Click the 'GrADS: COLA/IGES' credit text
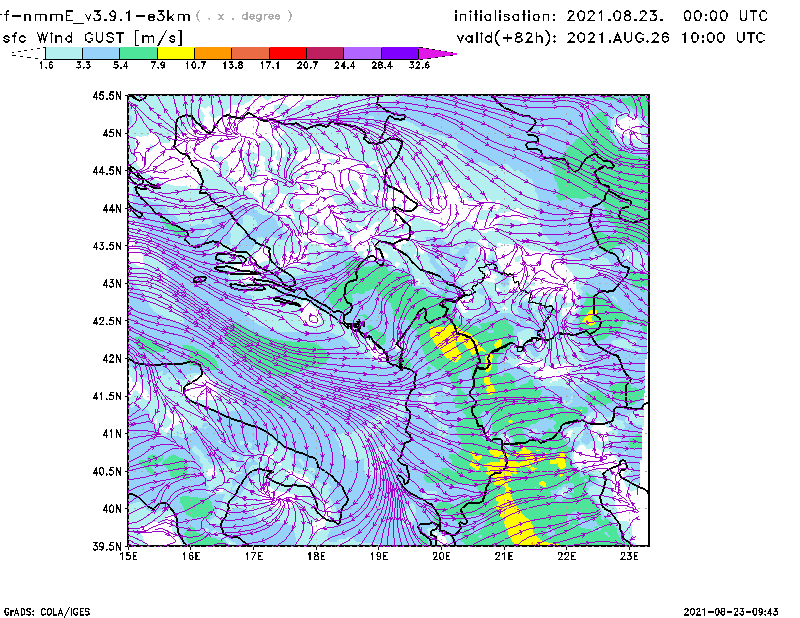 [47, 612]
